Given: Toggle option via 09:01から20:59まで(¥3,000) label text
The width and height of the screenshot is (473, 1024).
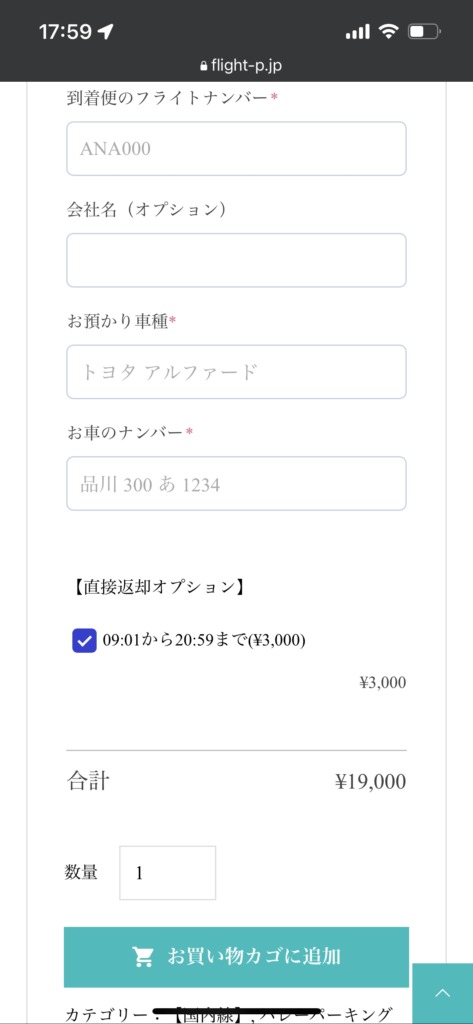Looking at the screenshot, I should click(204, 641).
